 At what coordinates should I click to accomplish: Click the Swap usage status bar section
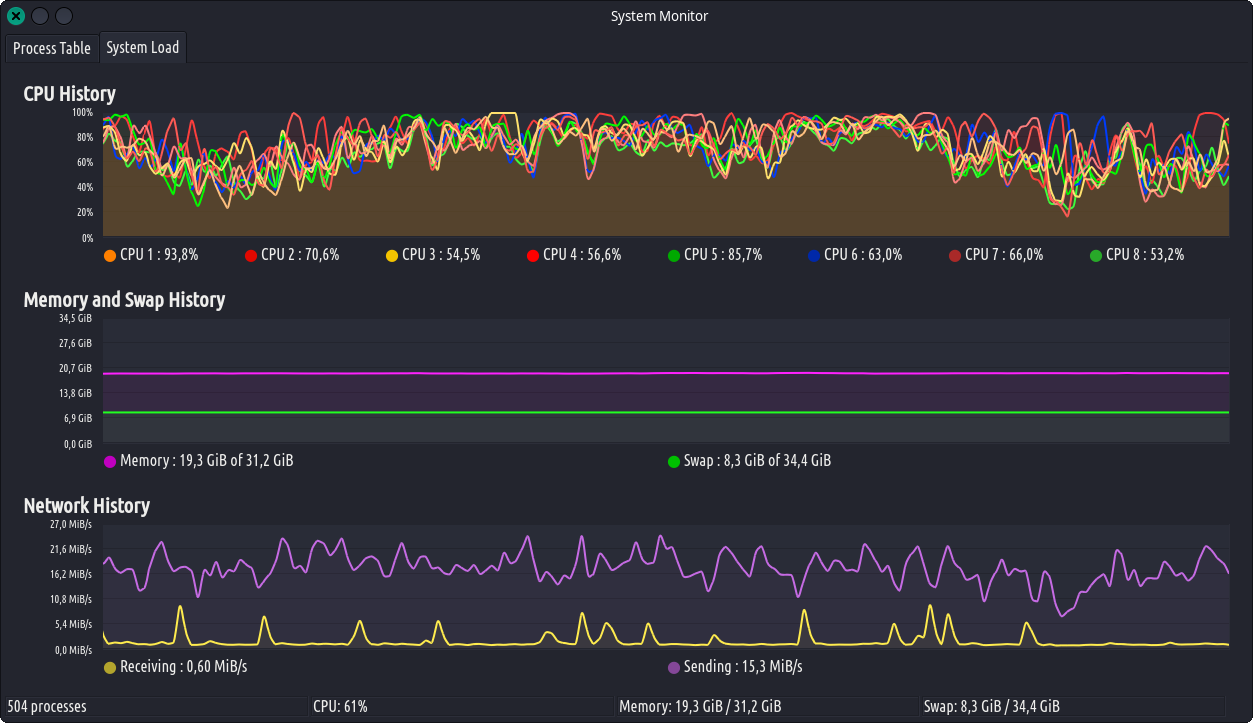(x=1072, y=707)
